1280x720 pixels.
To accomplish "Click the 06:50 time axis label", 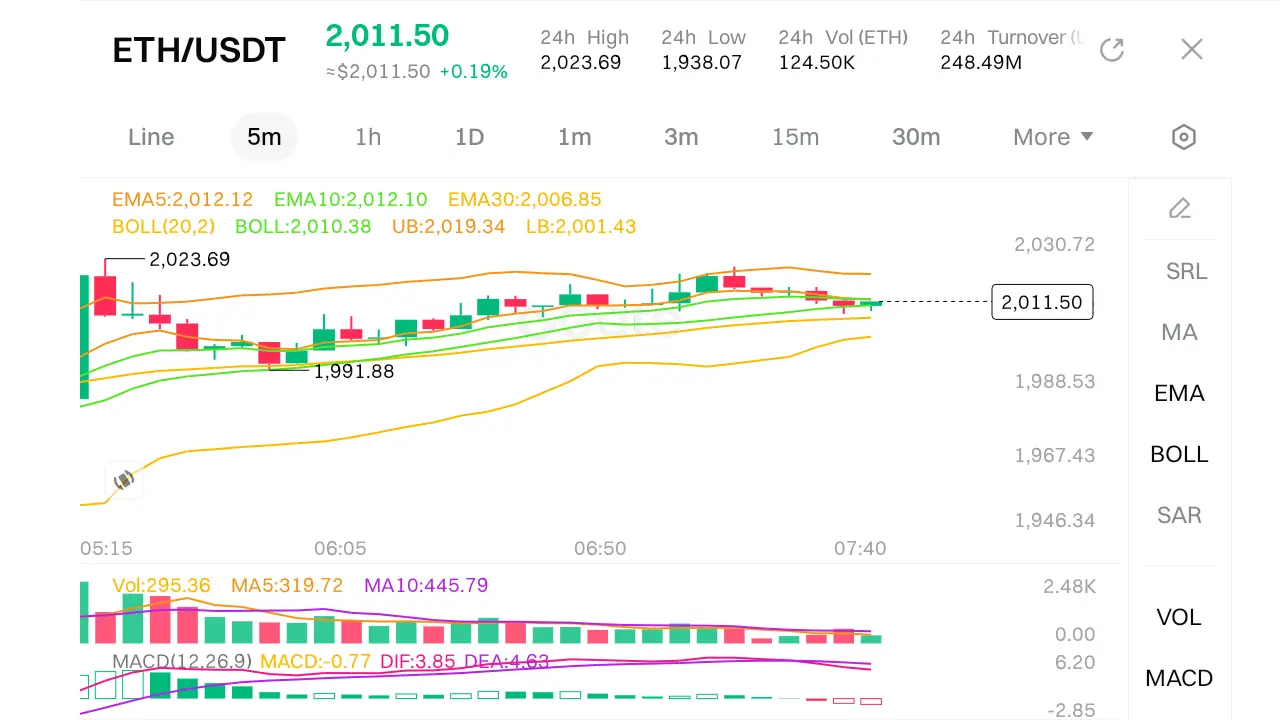I will click(x=600, y=548).
